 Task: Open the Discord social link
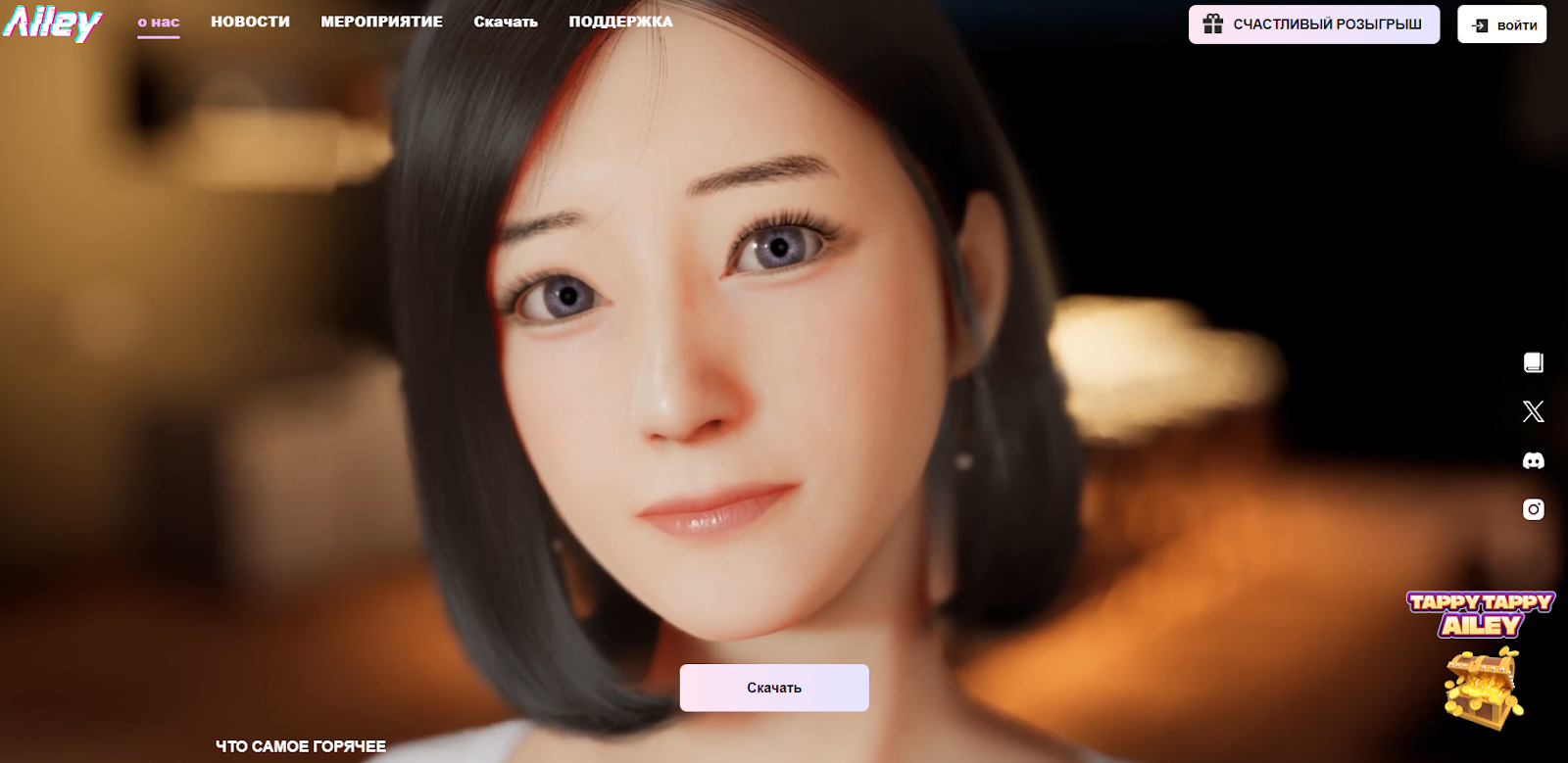pos(1534,460)
